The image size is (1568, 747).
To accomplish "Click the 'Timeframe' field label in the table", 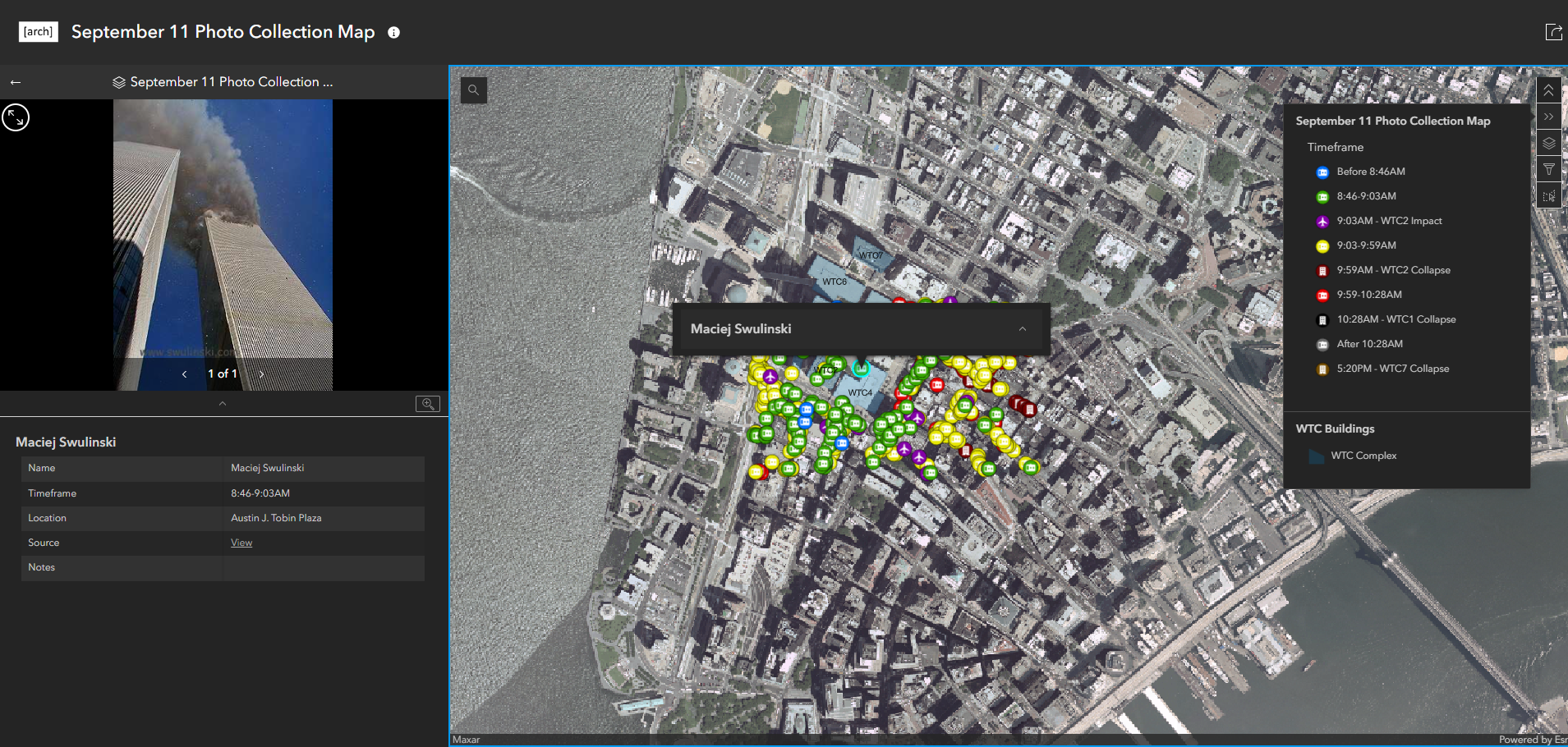I will point(53,493).
